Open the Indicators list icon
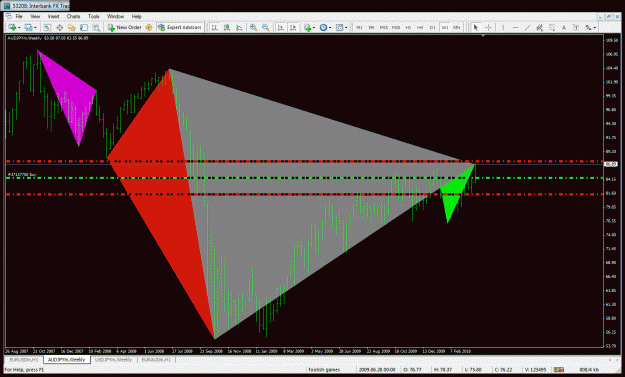625x377 pixels. [308, 27]
